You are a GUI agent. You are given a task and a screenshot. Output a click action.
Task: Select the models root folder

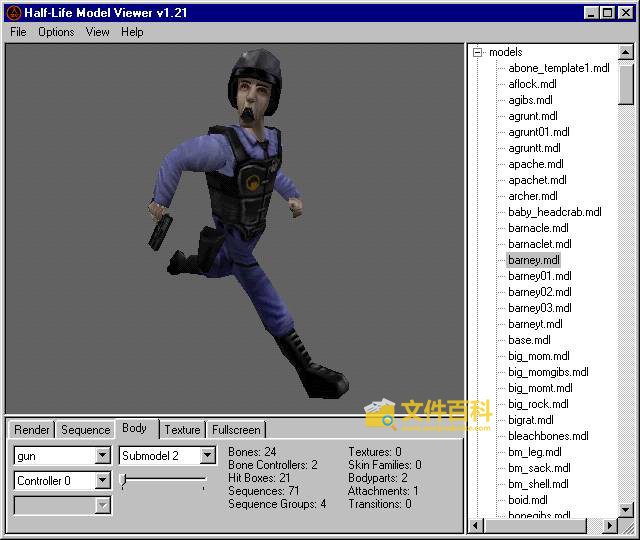506,52
